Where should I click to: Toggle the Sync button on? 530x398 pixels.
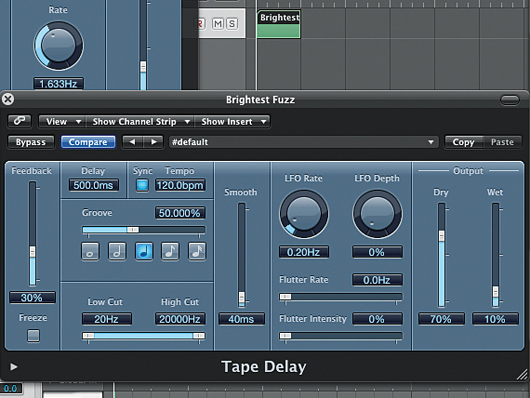[142, 185]
